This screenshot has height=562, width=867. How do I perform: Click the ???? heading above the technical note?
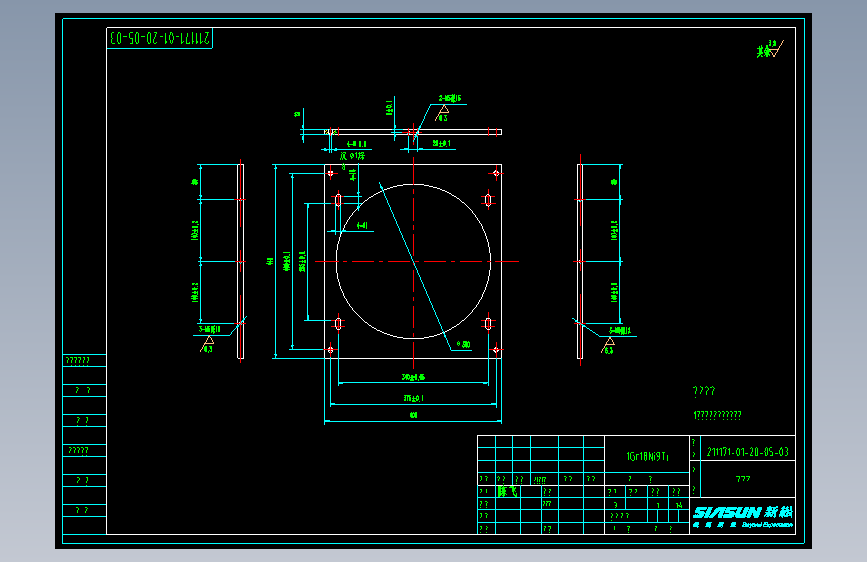pyautogui.click(x=704, y=391)
